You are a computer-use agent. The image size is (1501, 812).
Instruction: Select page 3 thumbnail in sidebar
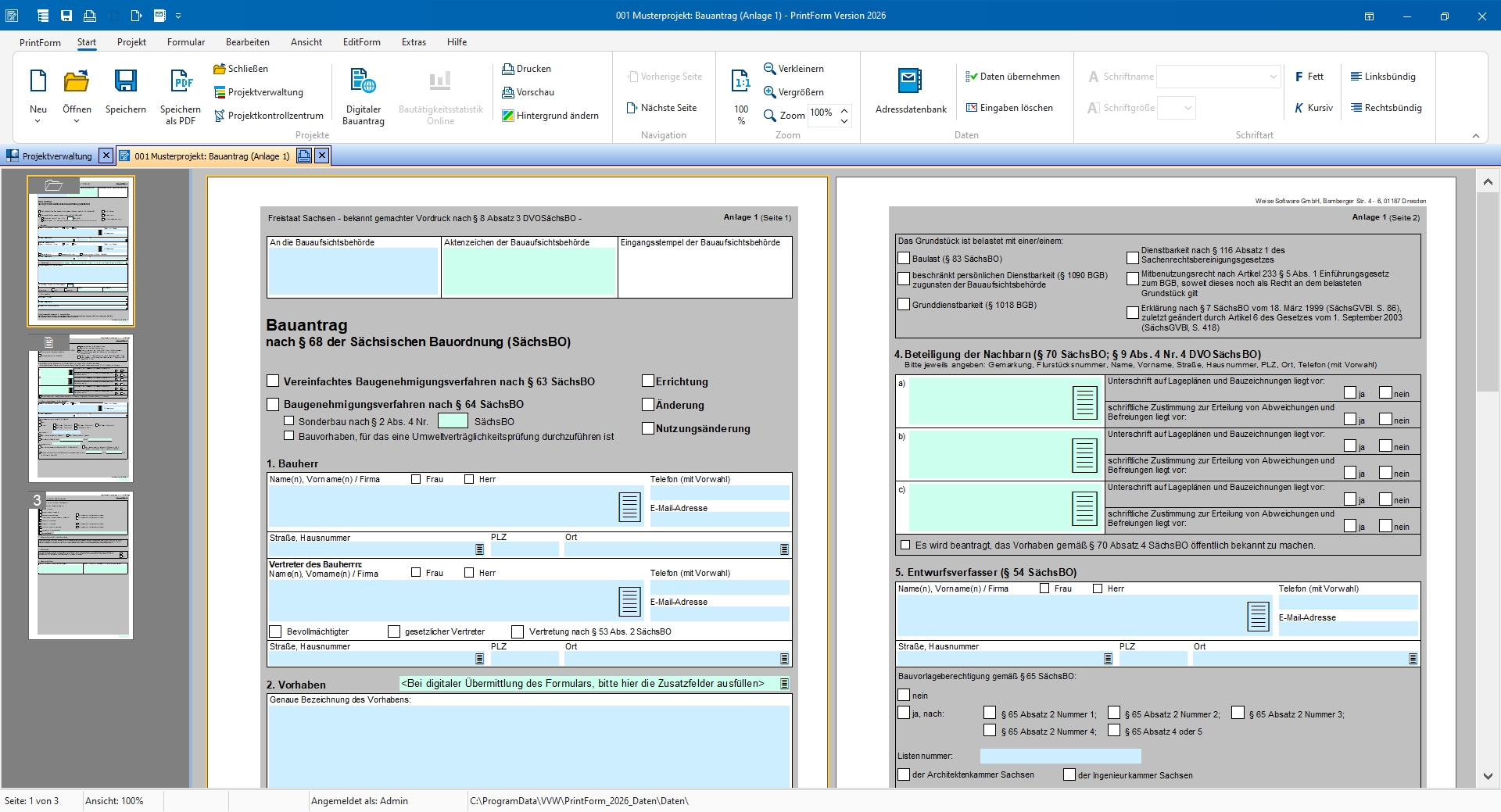pyautogui.click(x=81, y=566)
